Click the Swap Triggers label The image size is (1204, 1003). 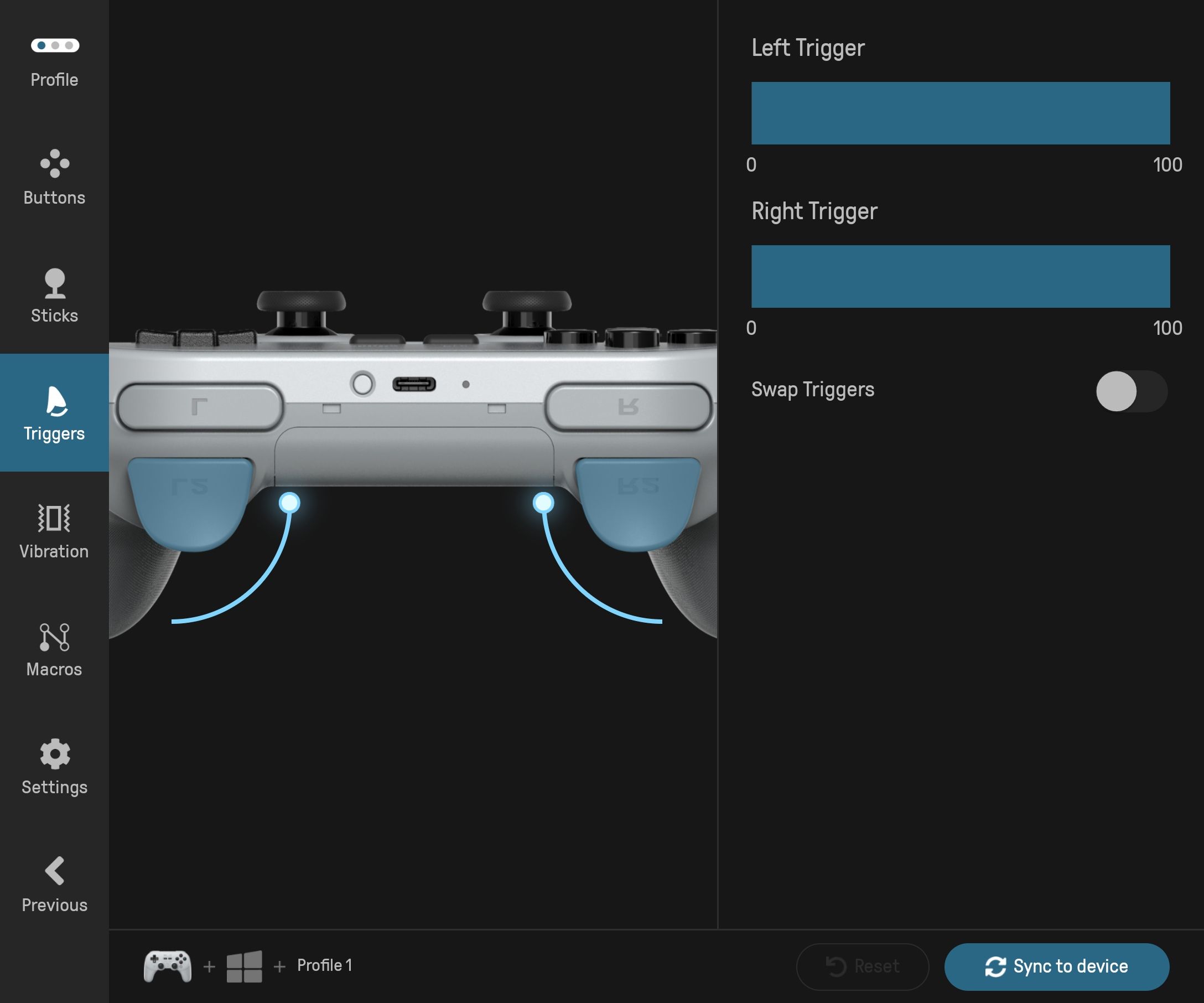pos(812,389)
